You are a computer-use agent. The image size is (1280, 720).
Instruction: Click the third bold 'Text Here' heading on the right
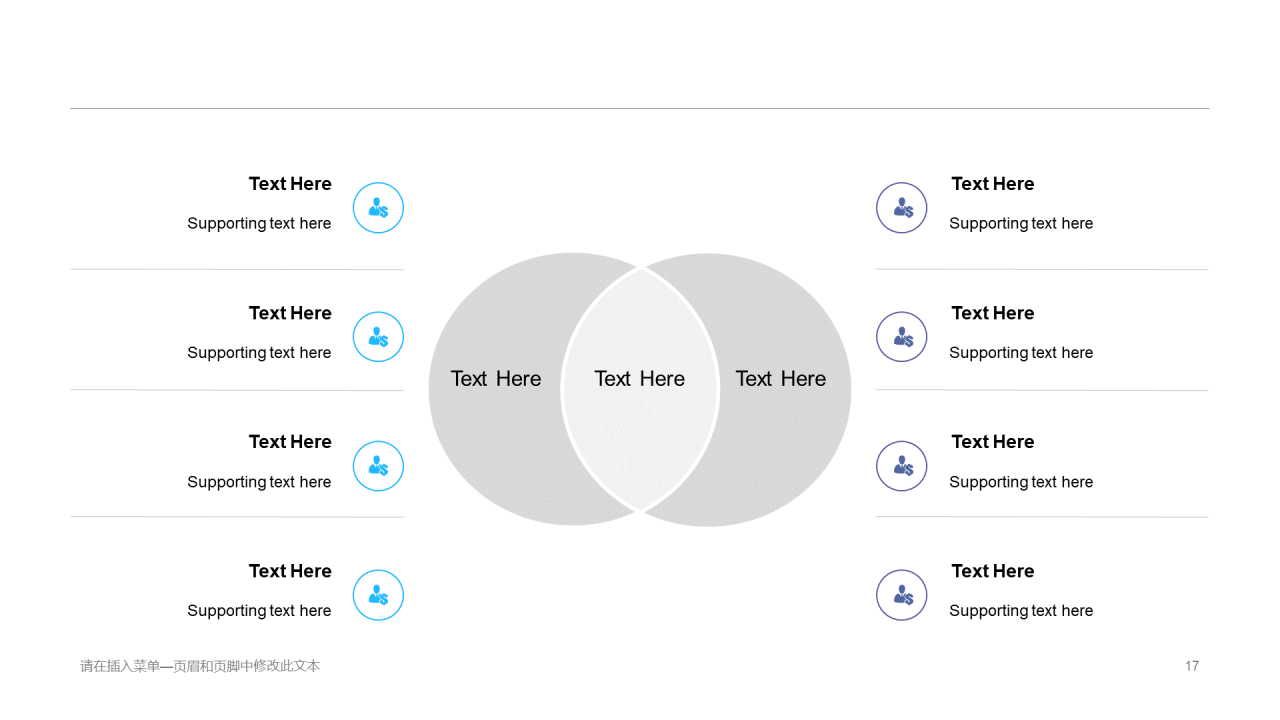[993, 442]
